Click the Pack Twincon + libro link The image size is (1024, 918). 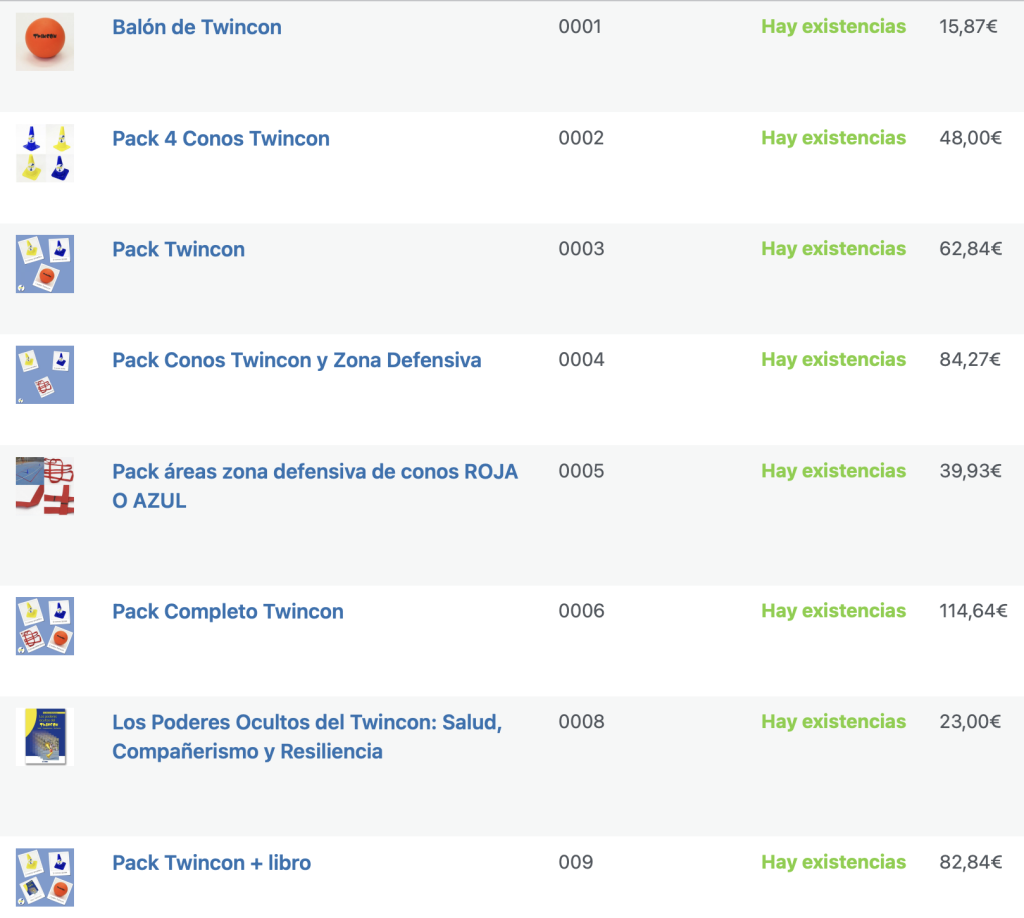[x=212, y=863]
